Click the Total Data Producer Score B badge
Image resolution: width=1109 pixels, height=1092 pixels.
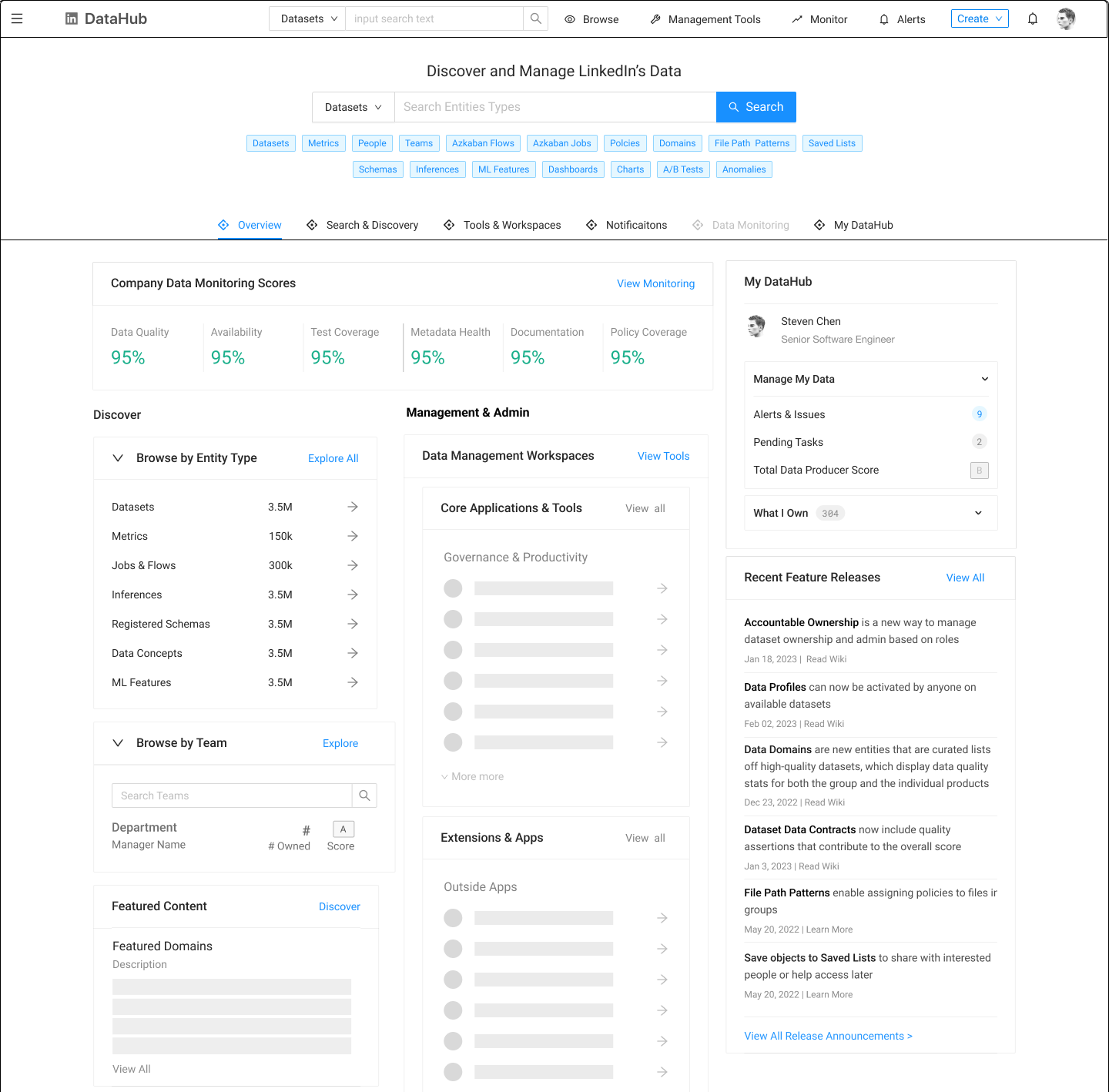(979, 470)
